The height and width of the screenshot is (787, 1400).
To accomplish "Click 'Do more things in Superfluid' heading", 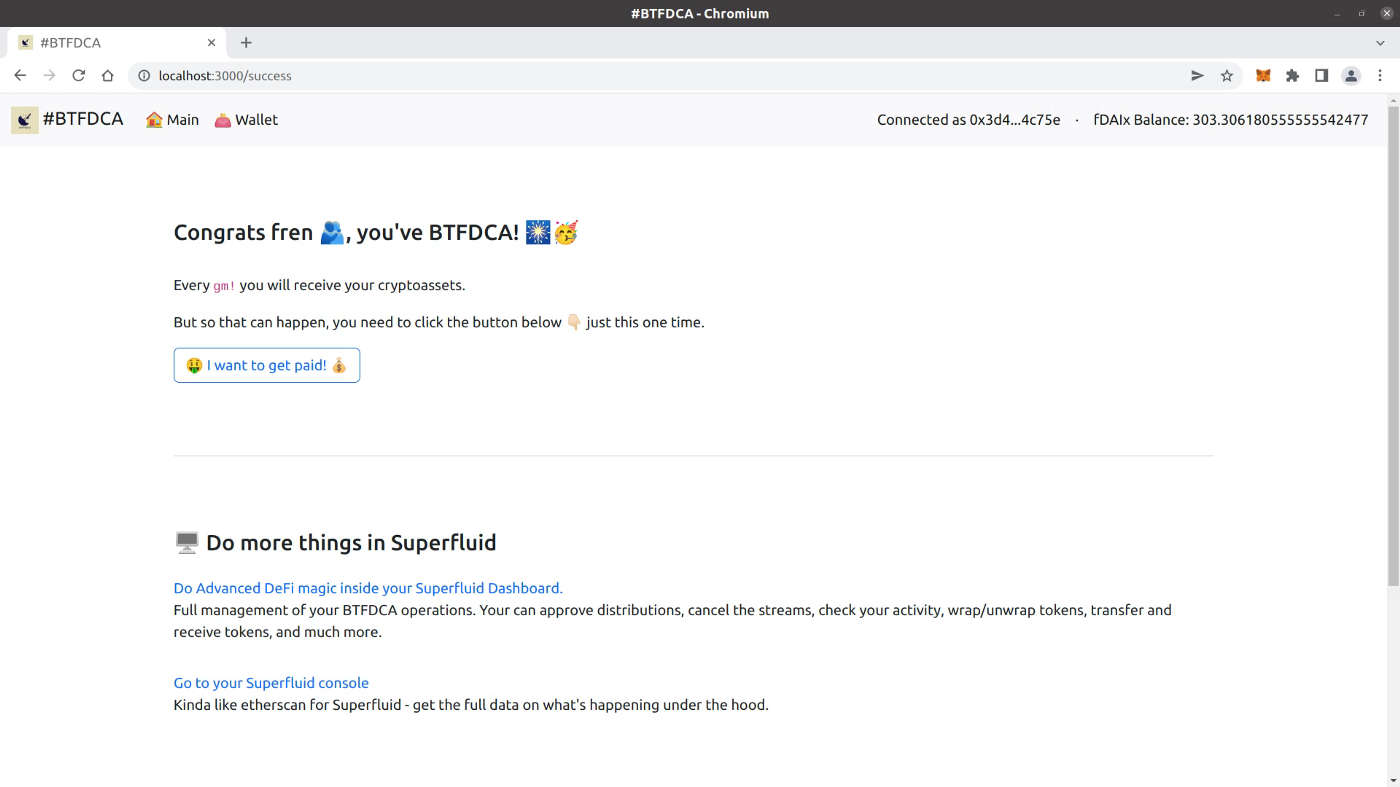I will [x=335, y=543].
